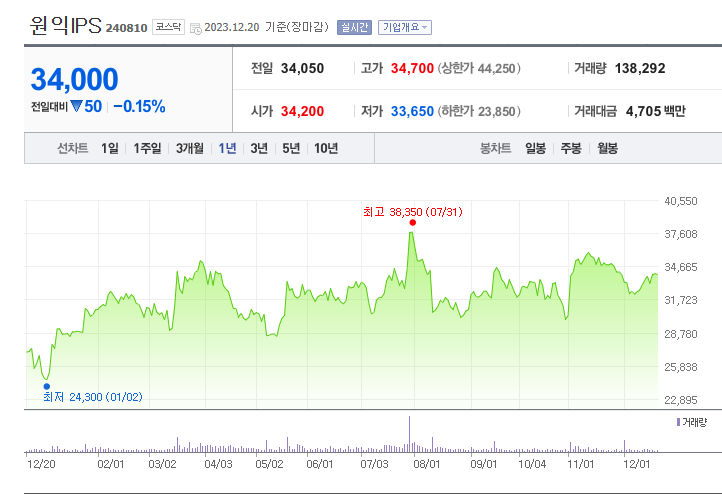Click the 전일 value 34,050
The image size is (722, 494).
tap(303, 69)
